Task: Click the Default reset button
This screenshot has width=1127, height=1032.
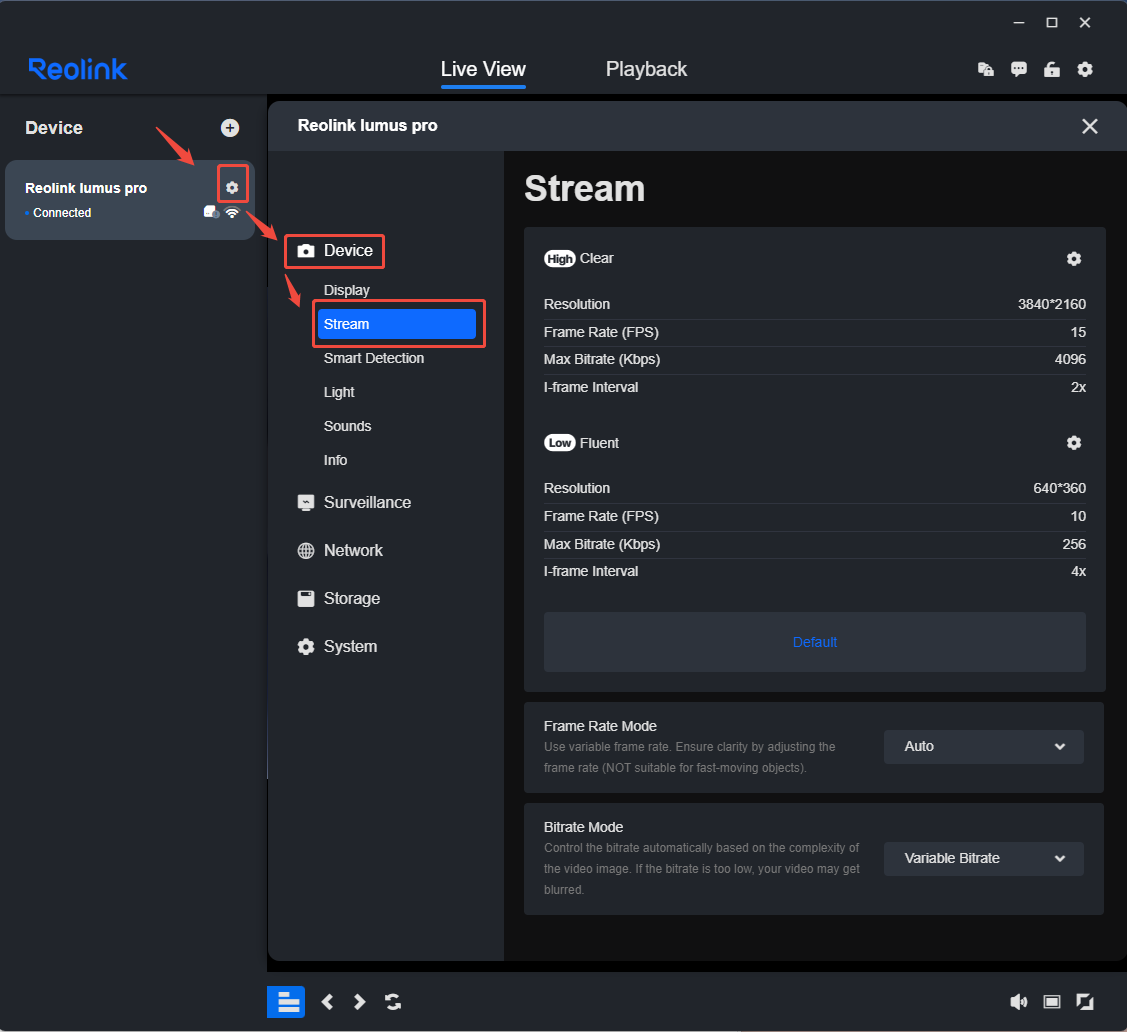Action: (x=814, y=642)
